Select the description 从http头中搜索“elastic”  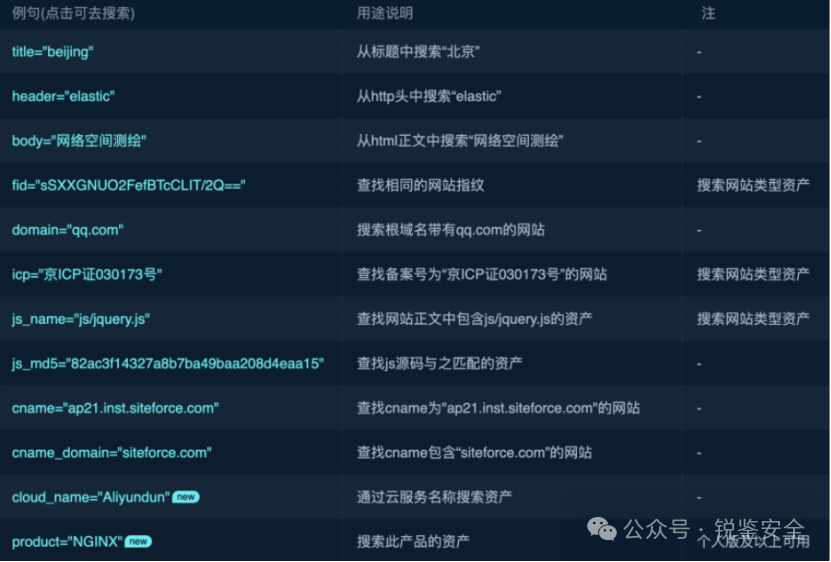429,96
